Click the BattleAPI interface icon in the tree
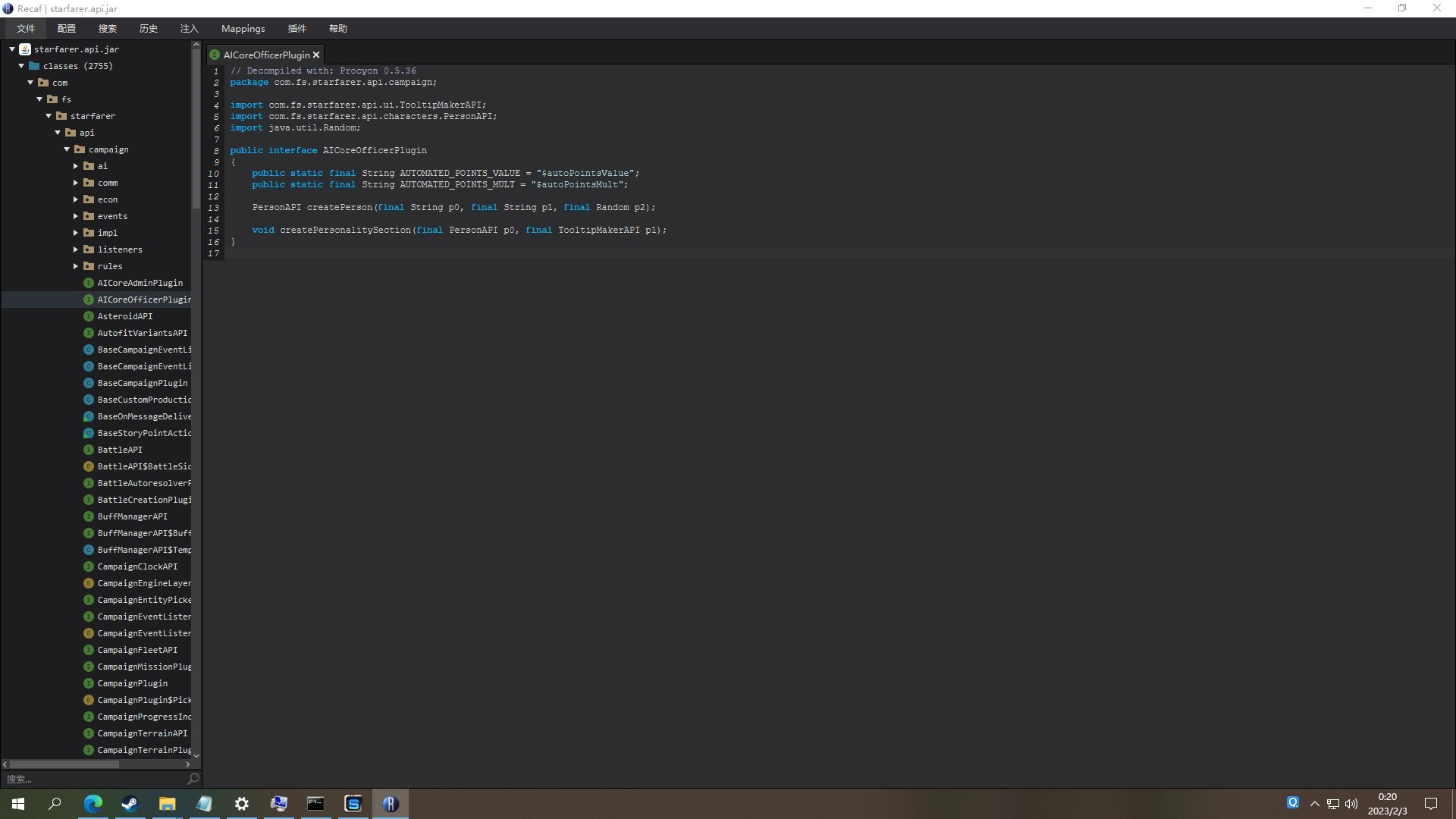This screenshot has height=819, width=1456. [89, 450]
